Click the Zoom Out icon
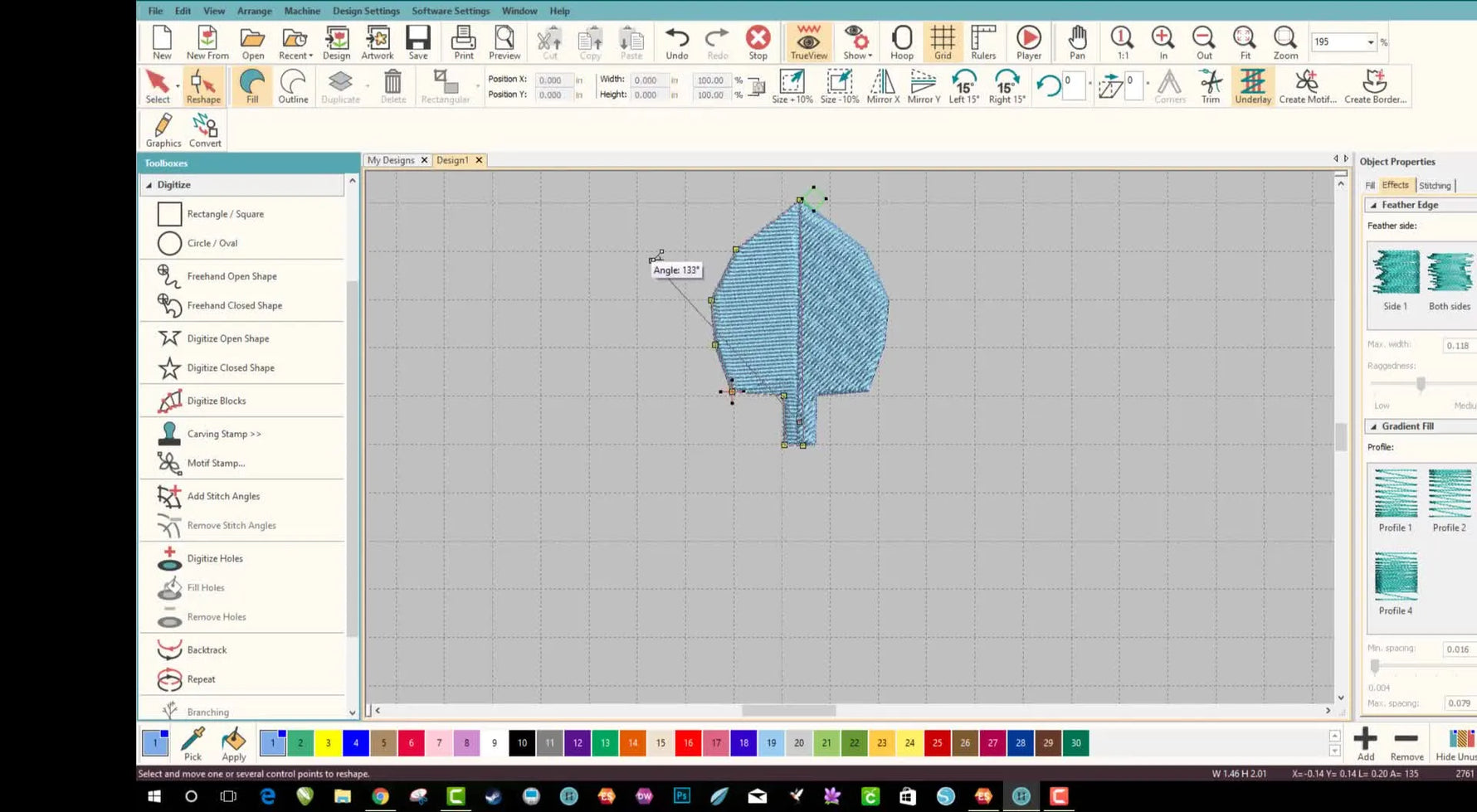The height and width of the screenshot is (812, 1477). point(1203,42)
